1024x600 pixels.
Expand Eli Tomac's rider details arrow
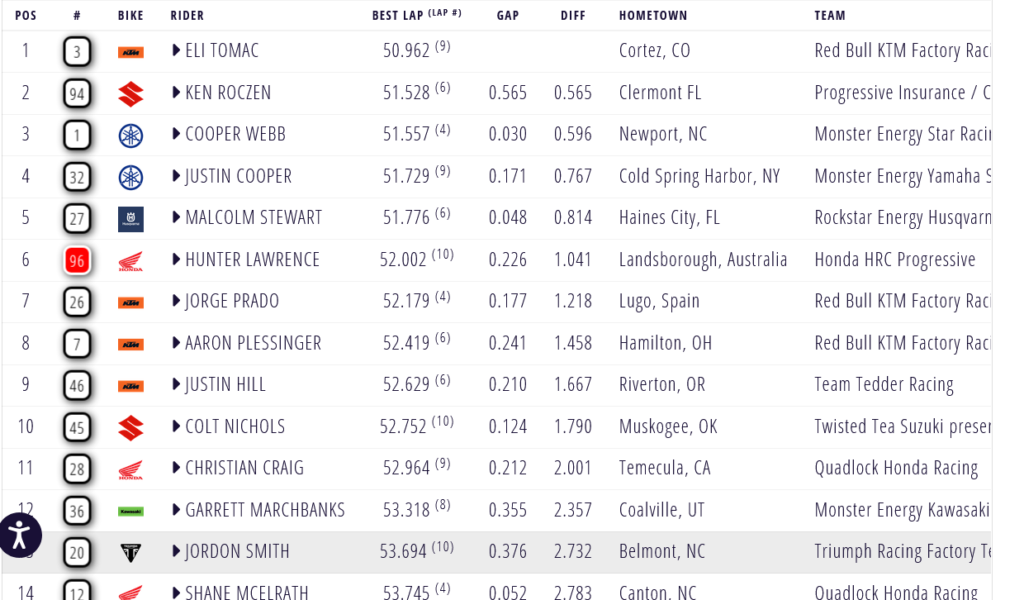coord(177,51)
